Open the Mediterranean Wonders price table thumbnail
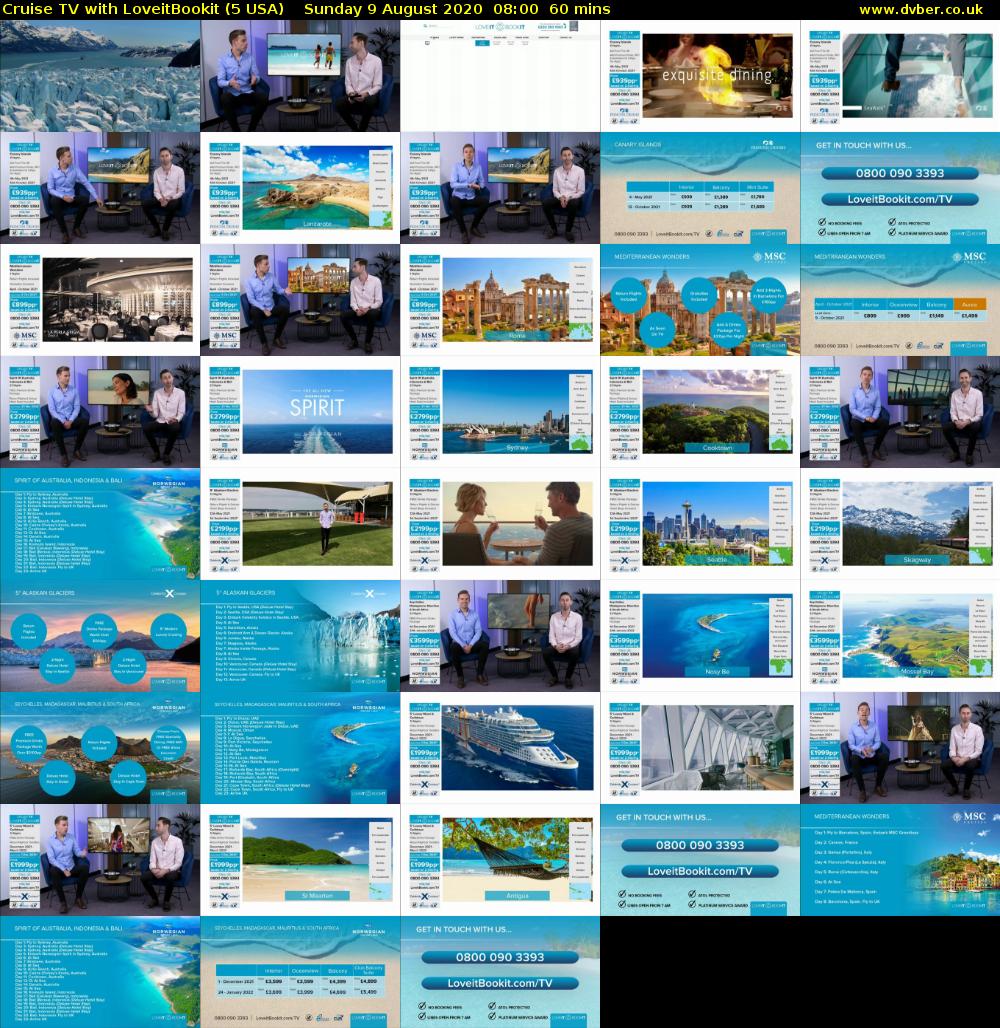The image size is (1000, 1028). (x=900, y=300)
